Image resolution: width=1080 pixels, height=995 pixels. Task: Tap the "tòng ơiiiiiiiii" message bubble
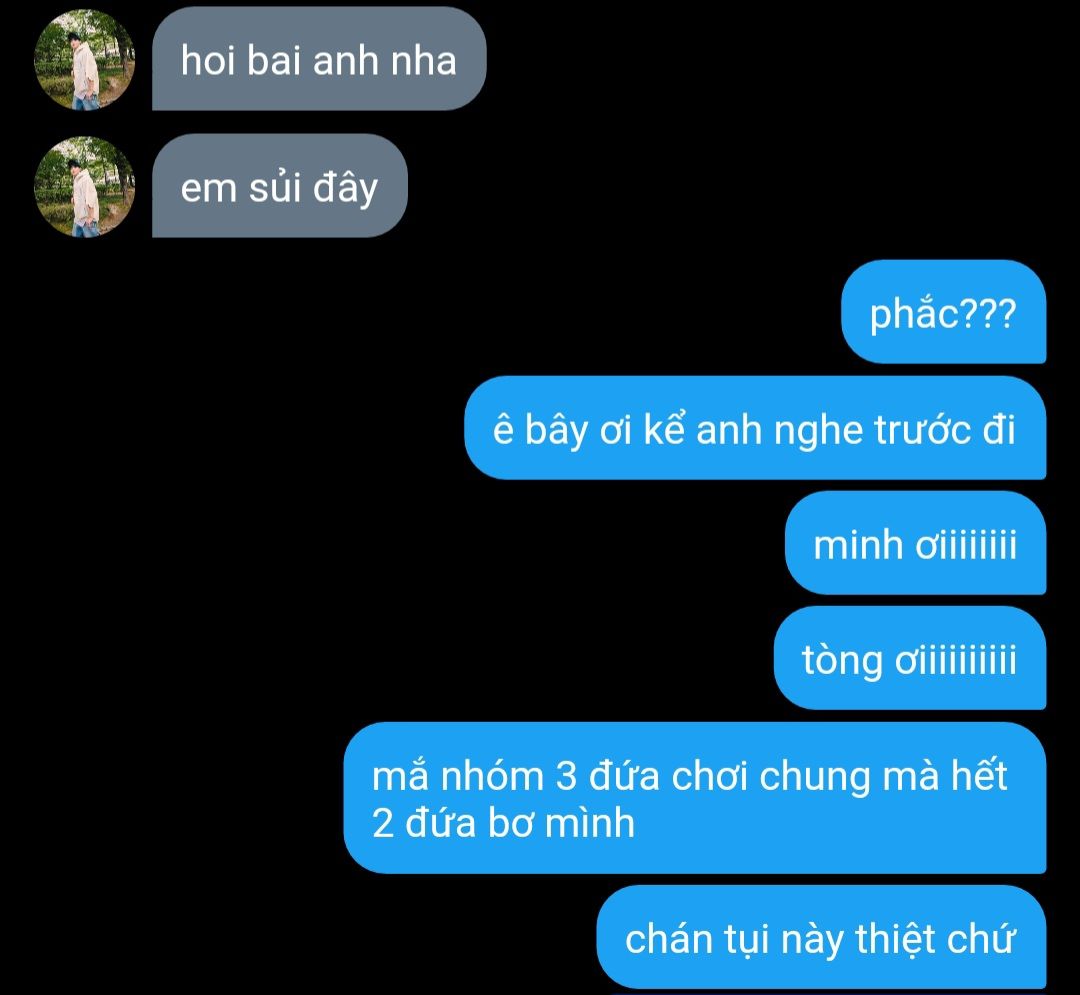pos(910,658)
